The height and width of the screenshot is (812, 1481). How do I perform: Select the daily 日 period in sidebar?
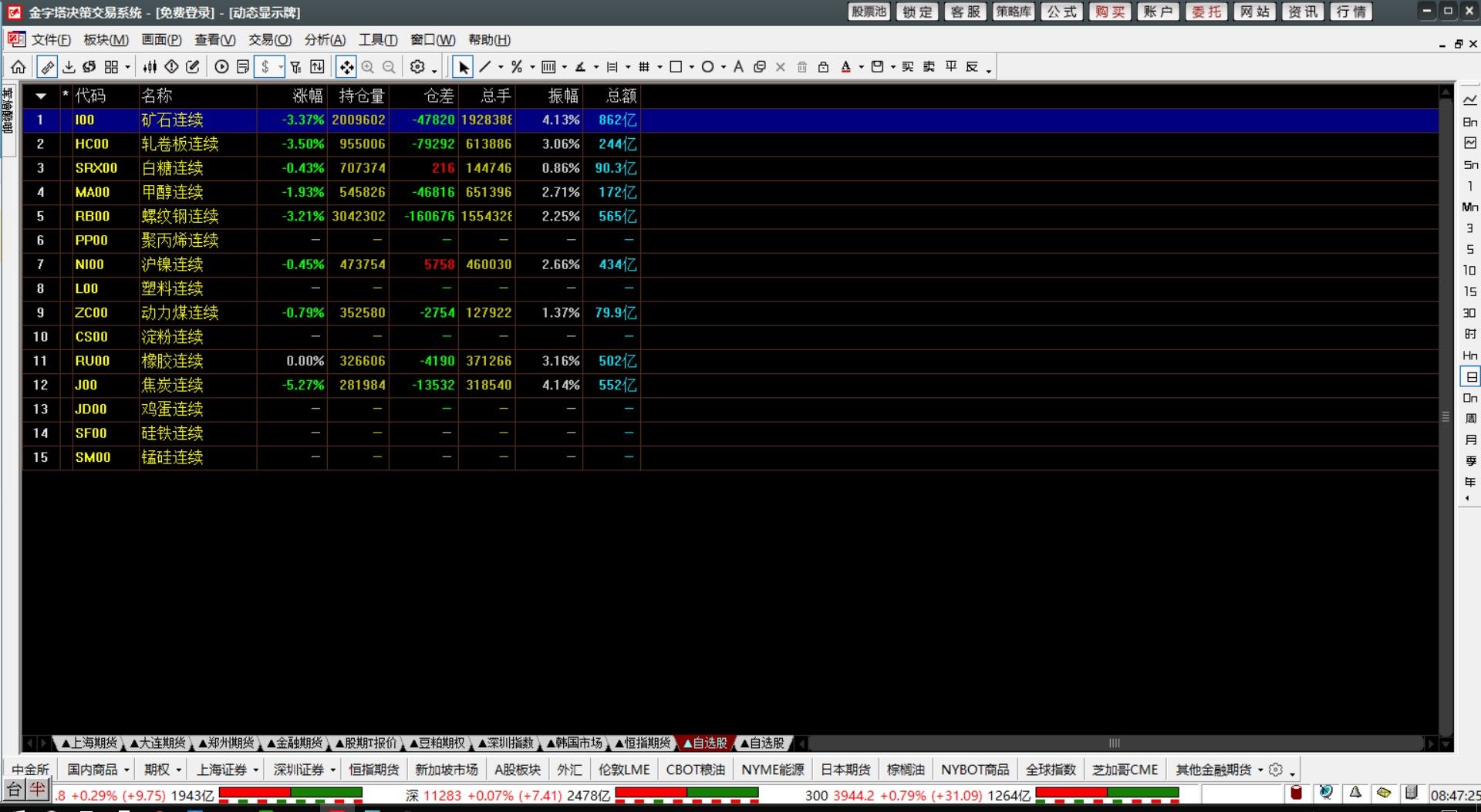(1471, 377)
